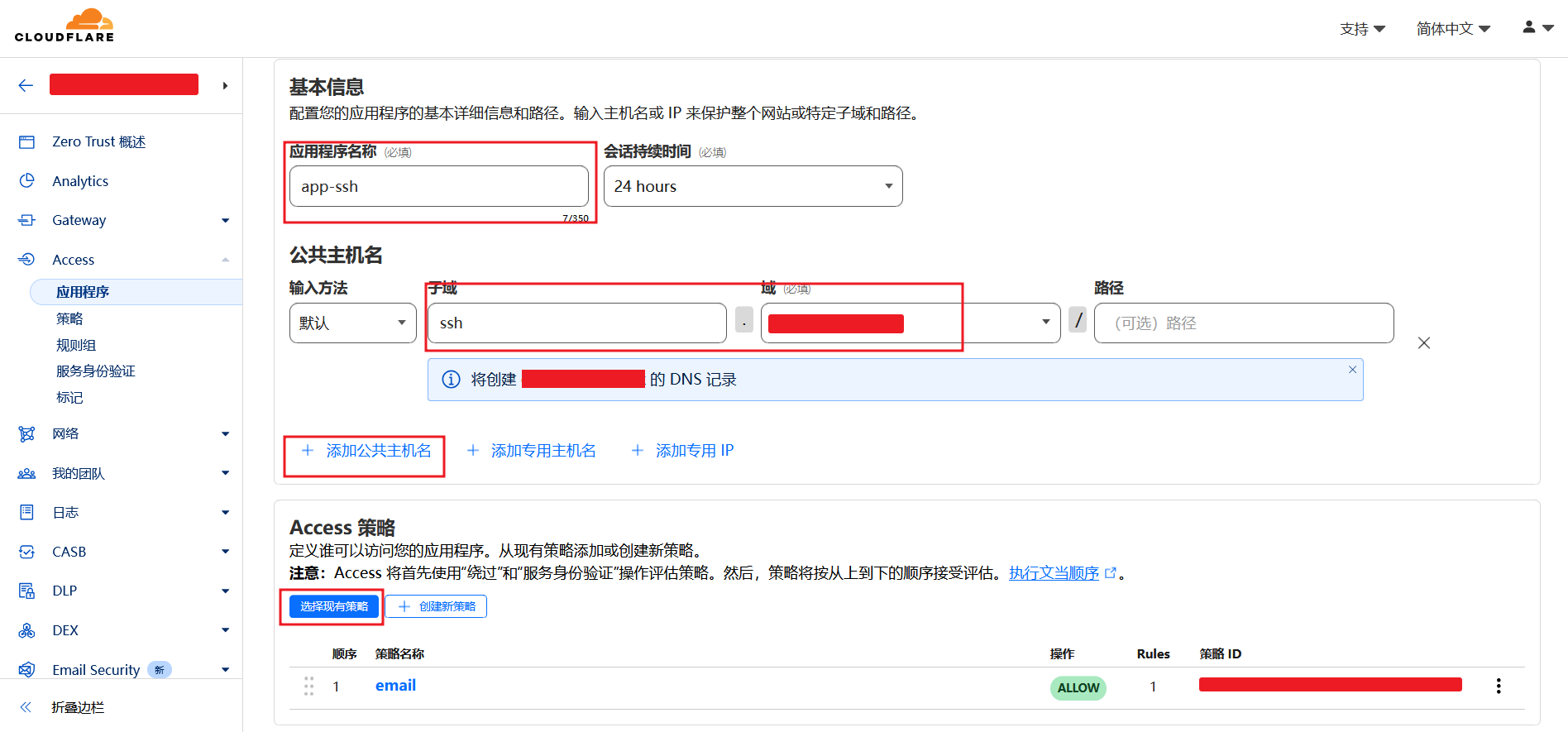Focus the 子域 ssh input field
The image size is (1568, 732).
[x=577, y=323]
